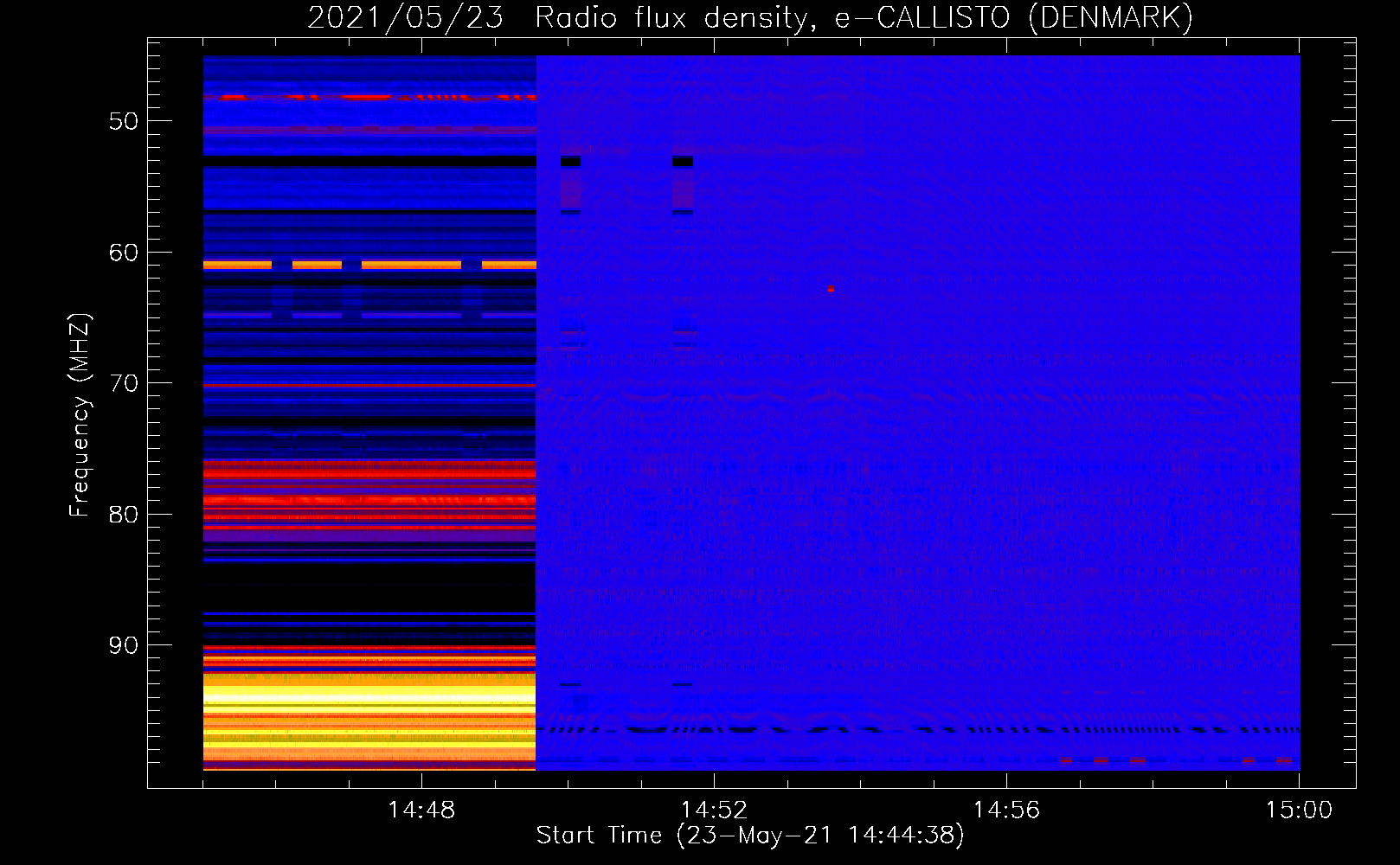Screen dimensions: 1400x865
Task: Click the small red spot near 63 MHz
Action: [x=831, y=288]
